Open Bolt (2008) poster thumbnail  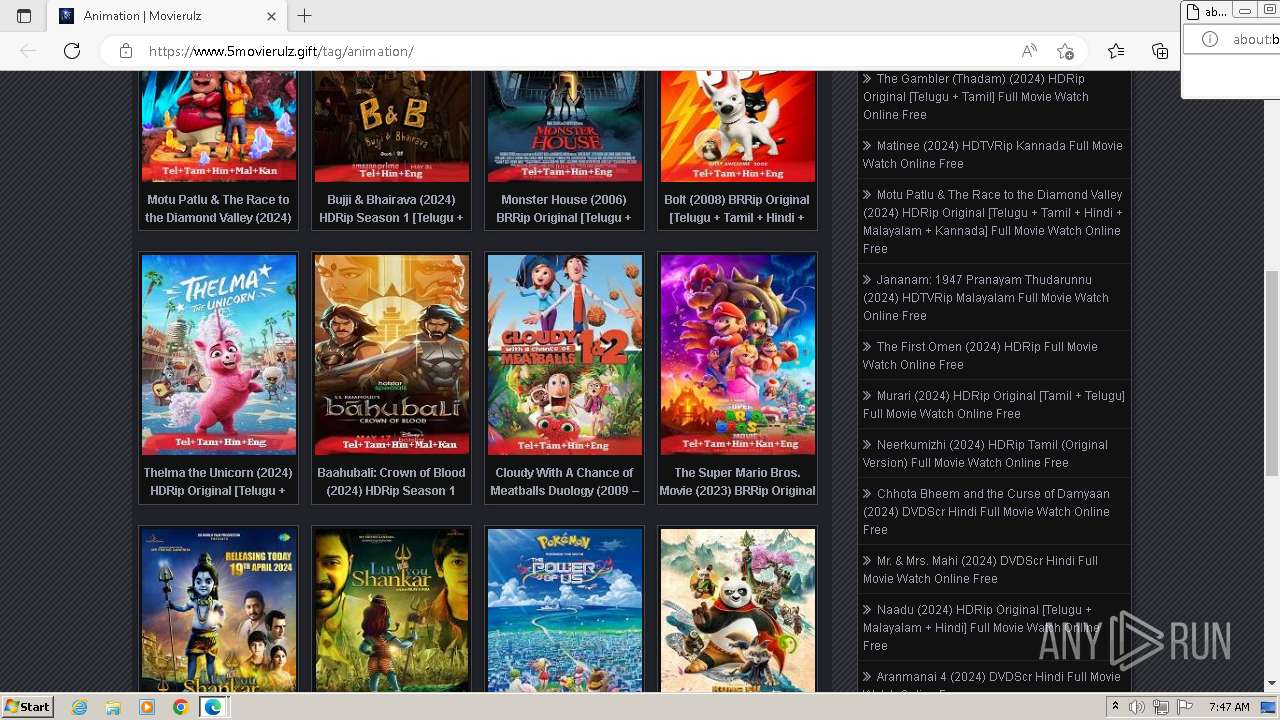point(738,126)
